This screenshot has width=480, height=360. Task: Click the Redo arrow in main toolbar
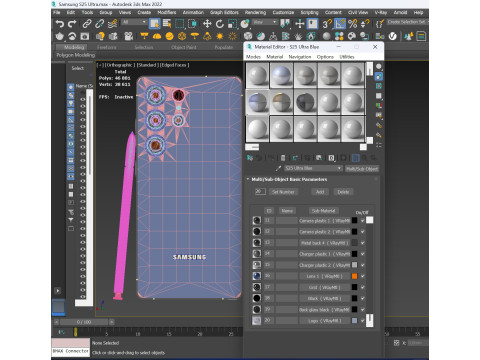pos(72,24)
